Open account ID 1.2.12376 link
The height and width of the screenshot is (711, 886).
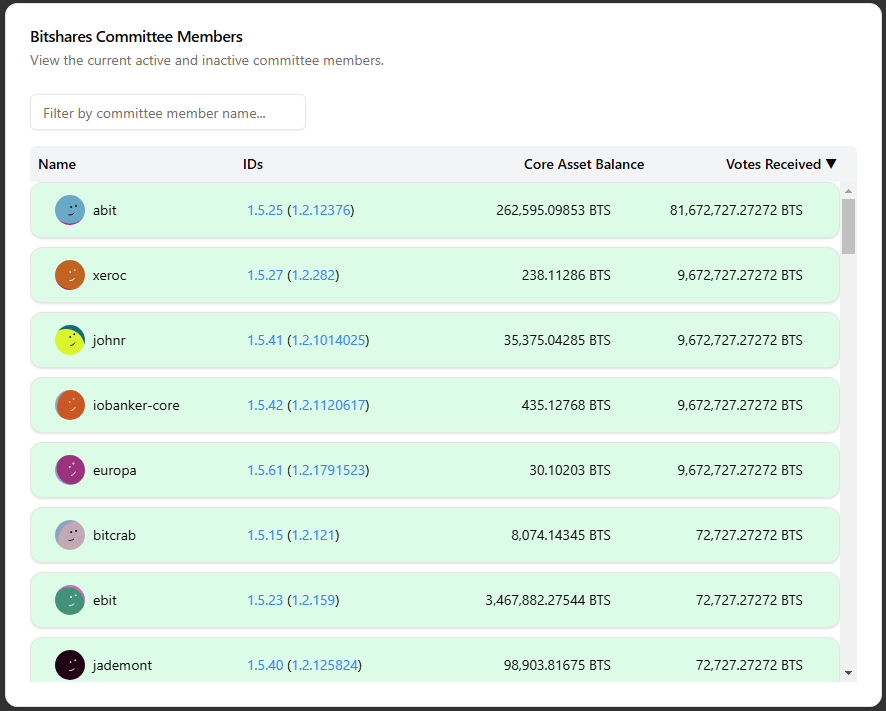click(321, 210)
